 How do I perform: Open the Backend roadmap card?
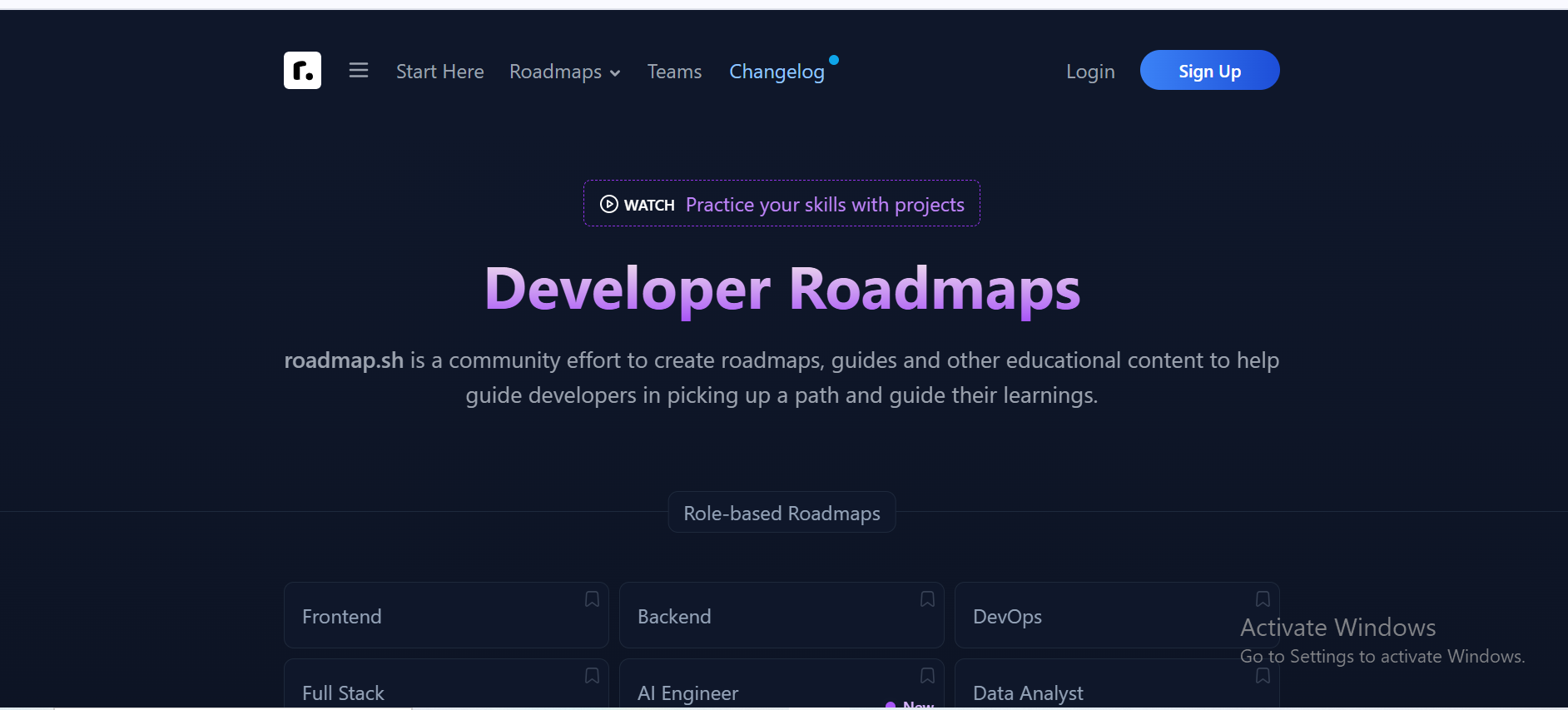[782, 615]
